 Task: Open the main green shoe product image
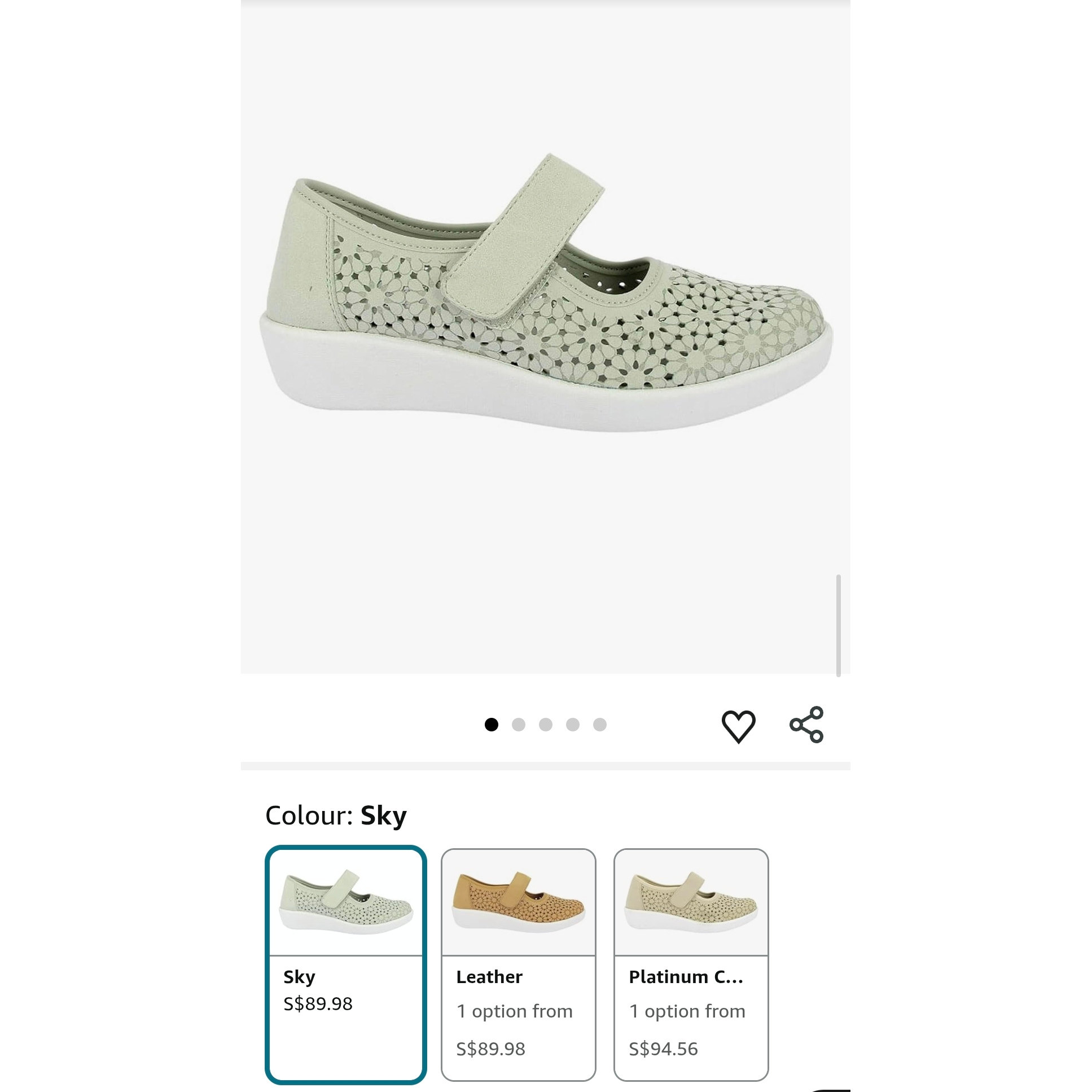545,294
